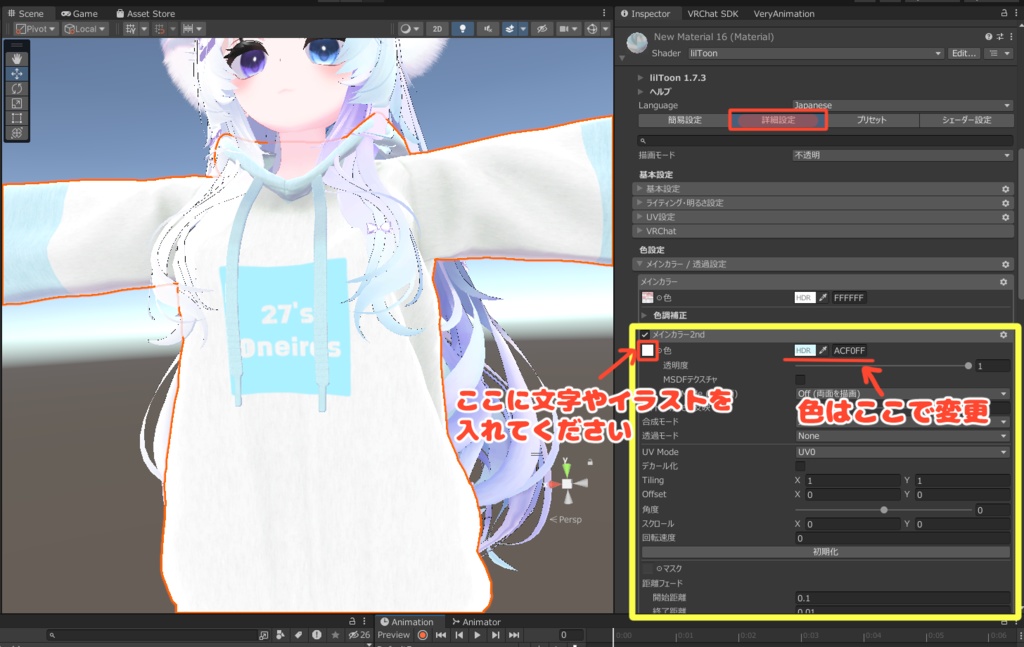Image resolution: width=1024 pixels, height=647 pixels.
Task: Click the search-by-label tag icon
Action: 298,635
